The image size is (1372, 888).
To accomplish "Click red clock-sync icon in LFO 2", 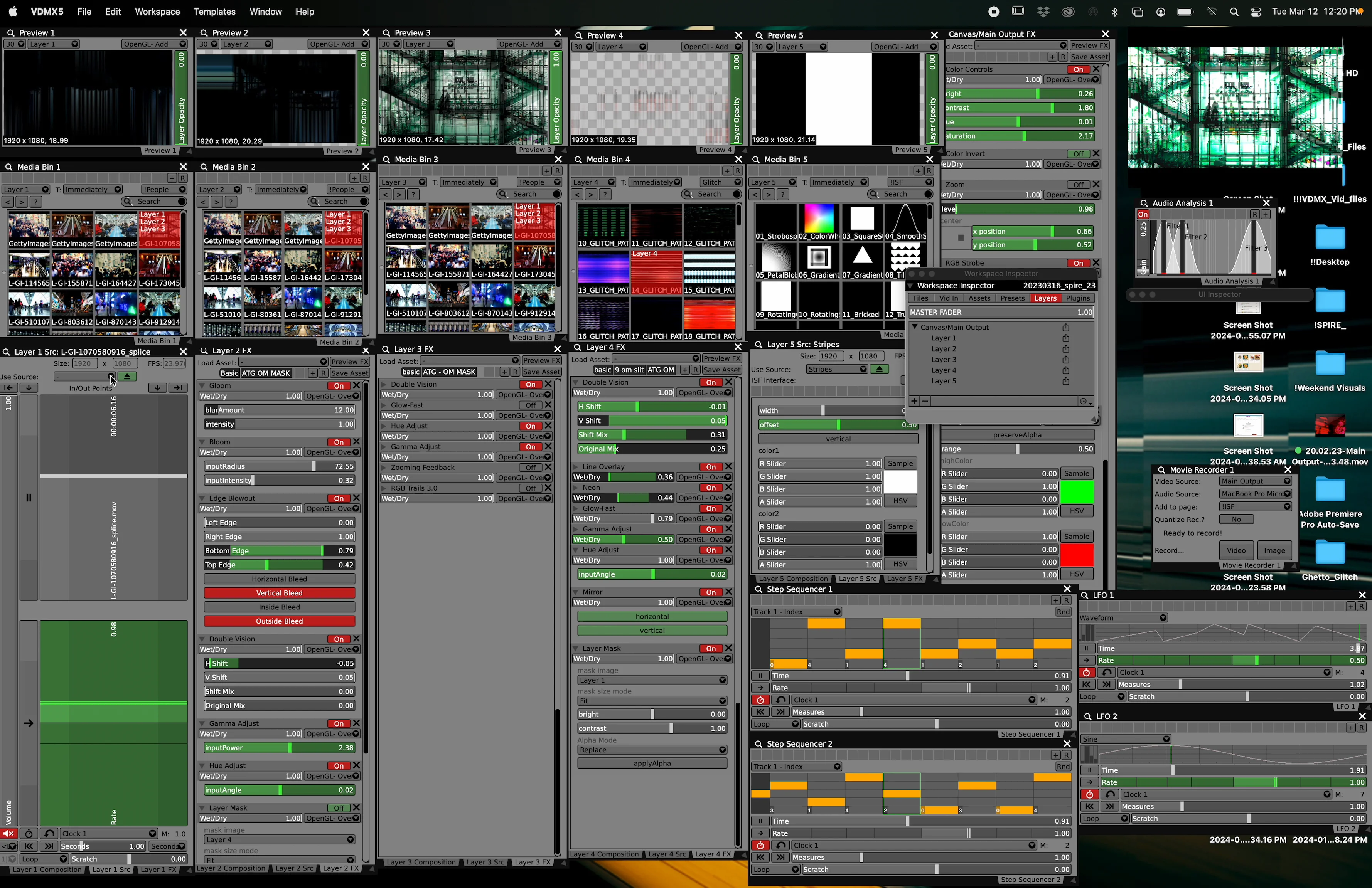I will [x=1089, y=794].
